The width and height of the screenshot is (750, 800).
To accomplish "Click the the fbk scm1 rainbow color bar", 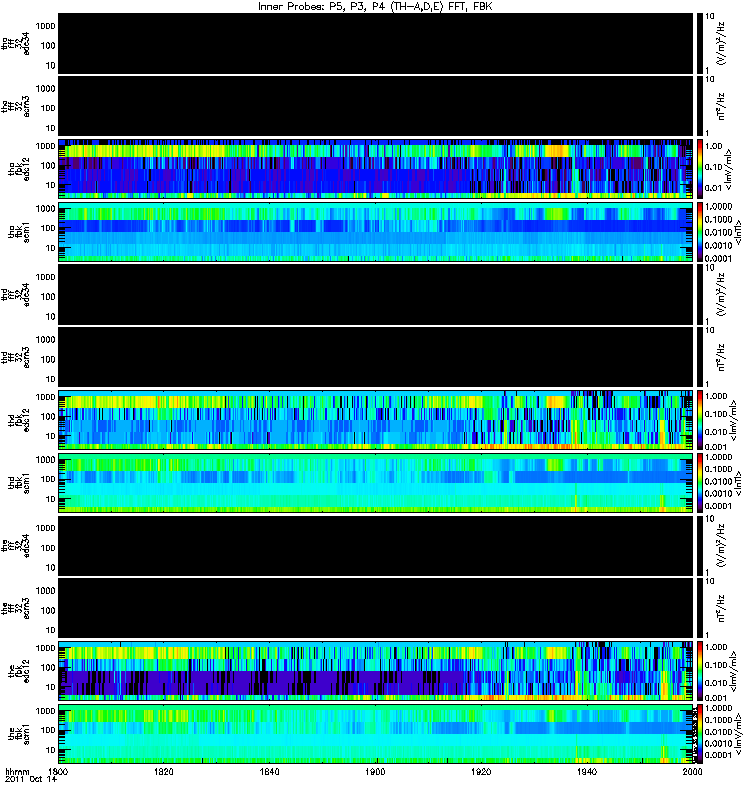I will [699, 734].
